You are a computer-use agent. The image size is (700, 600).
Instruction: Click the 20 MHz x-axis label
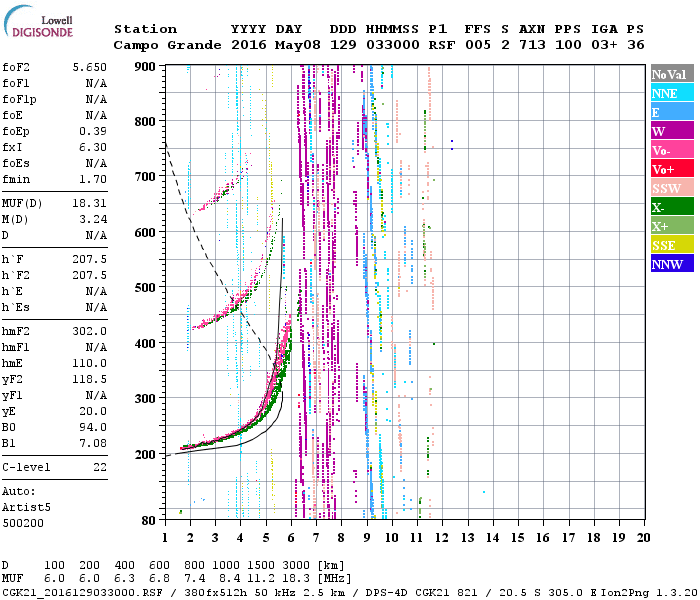[x=643, y=538]
